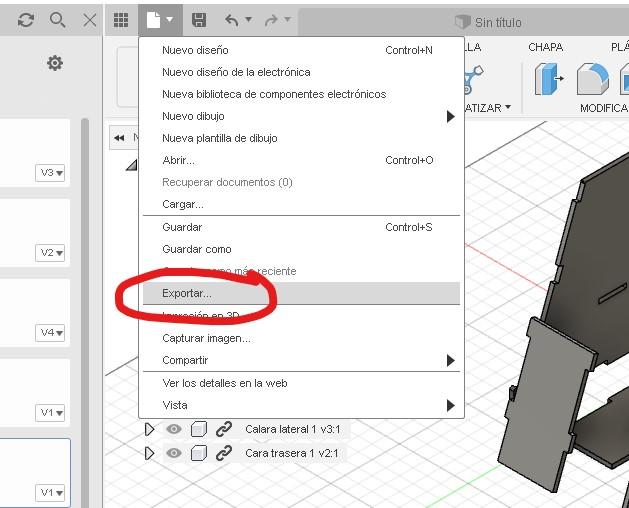Close the data panel with X icon
629x508 pixels.
tap(89, 20)
